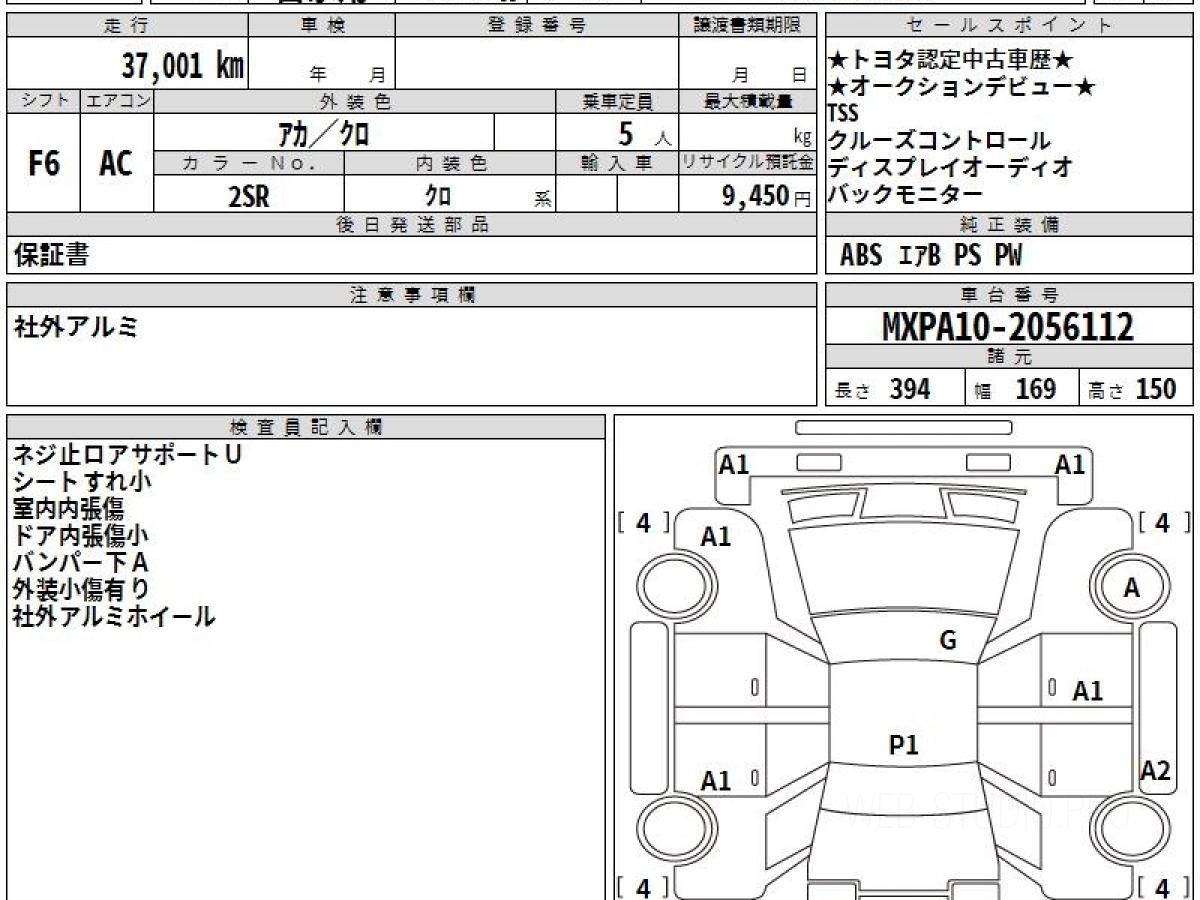
Task: Click the 諸元 header
Action: coord(1010,357)
